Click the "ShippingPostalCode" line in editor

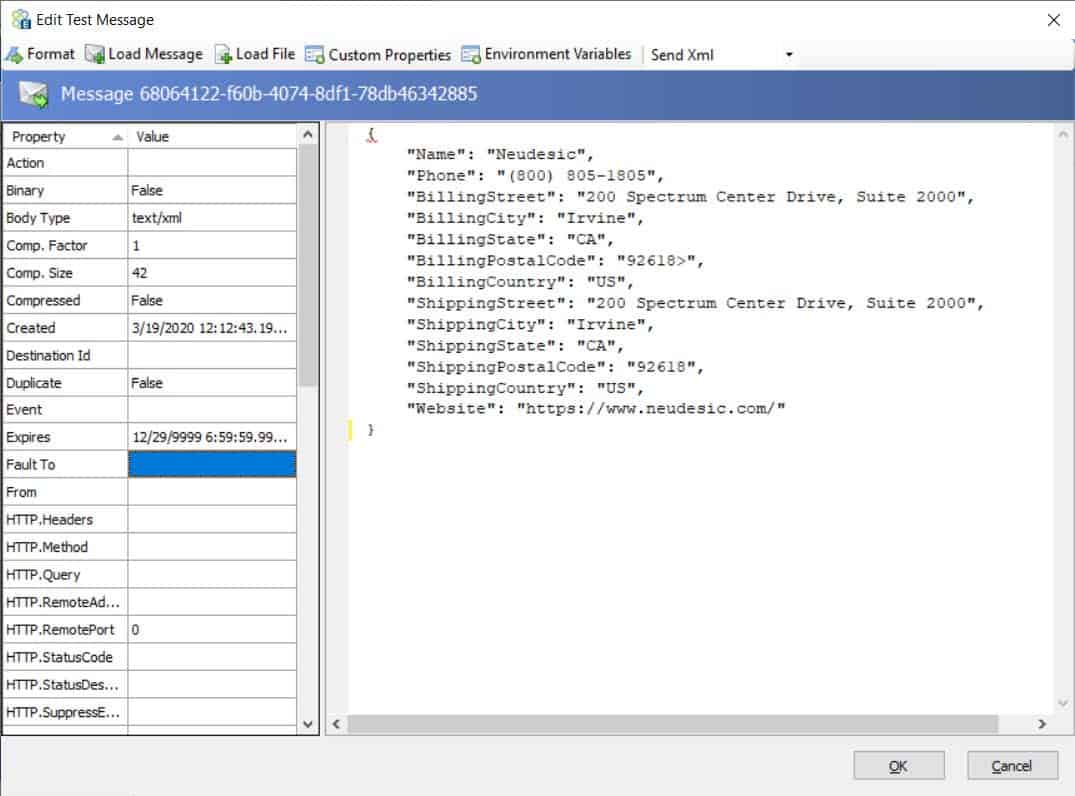point(555,367)
